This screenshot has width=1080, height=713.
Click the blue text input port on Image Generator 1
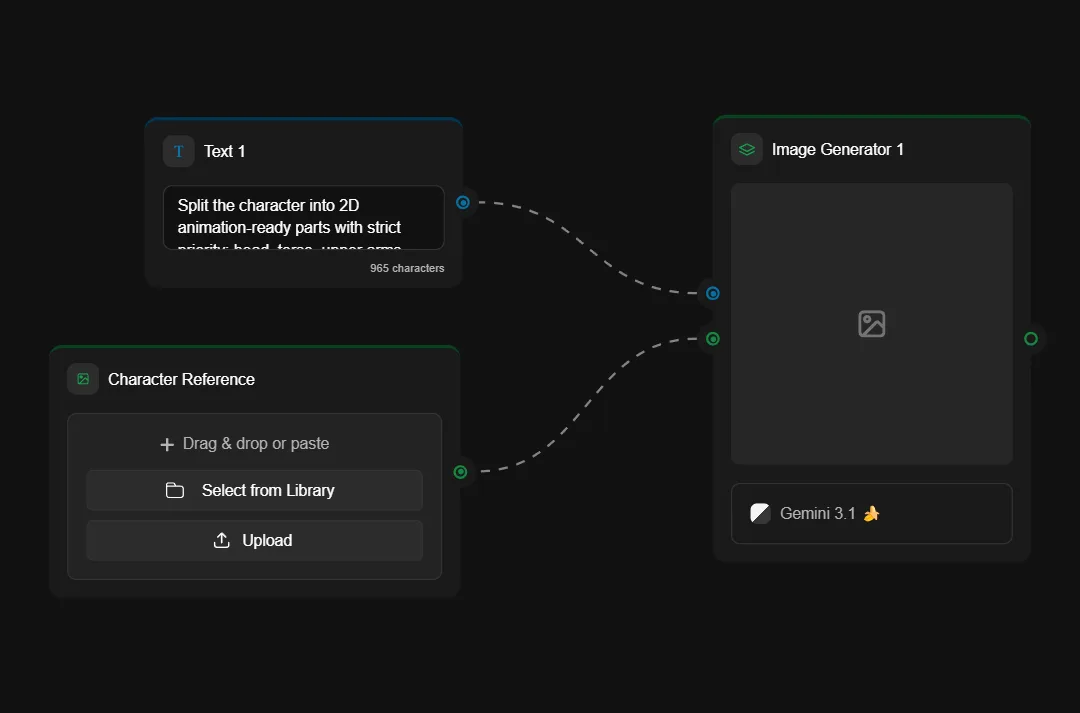click(x=712, y=293)
